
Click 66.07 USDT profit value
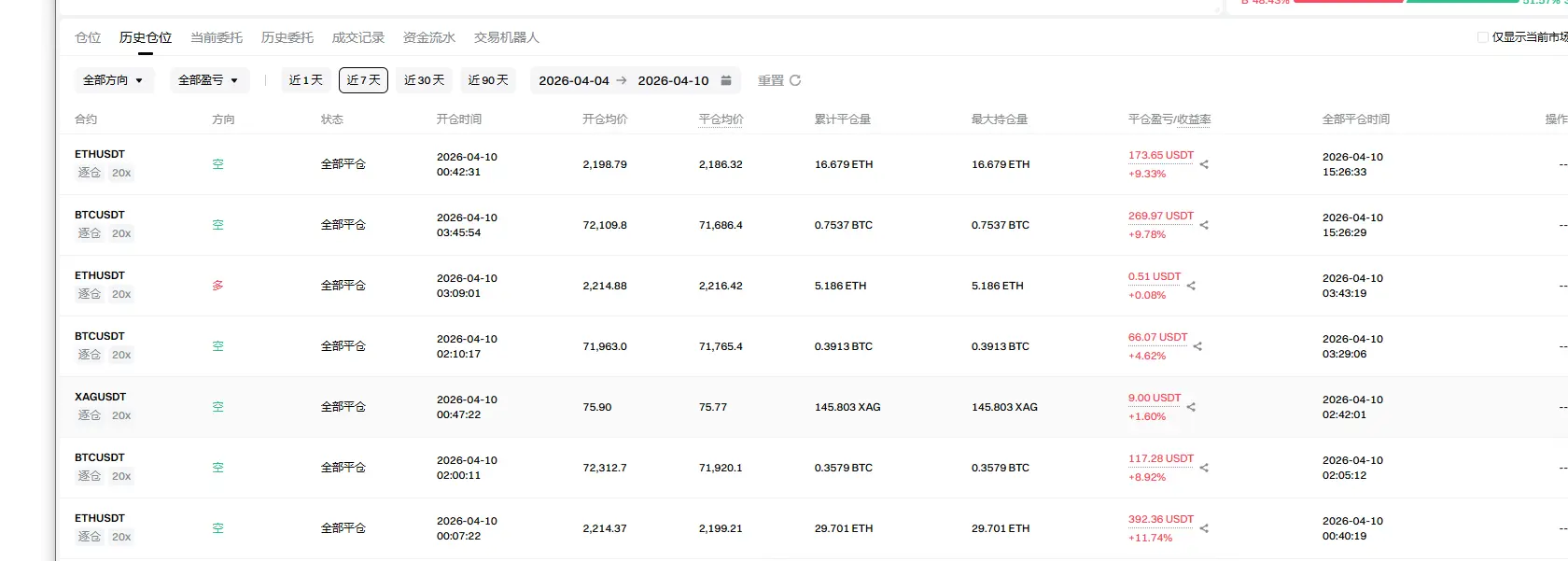point(1158,337)
